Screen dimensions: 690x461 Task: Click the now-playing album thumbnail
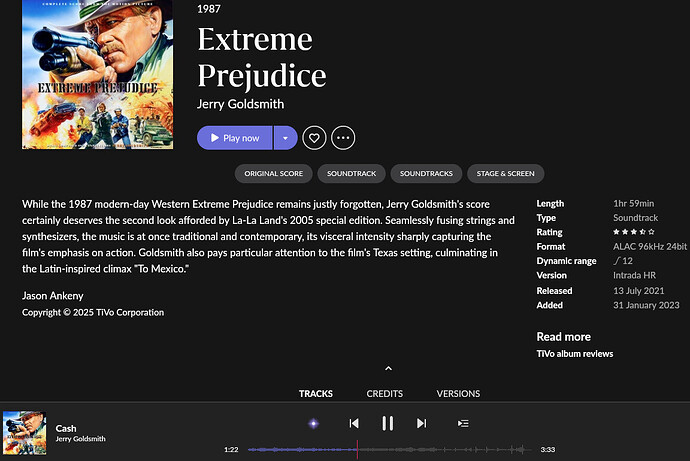click(24, 432)
